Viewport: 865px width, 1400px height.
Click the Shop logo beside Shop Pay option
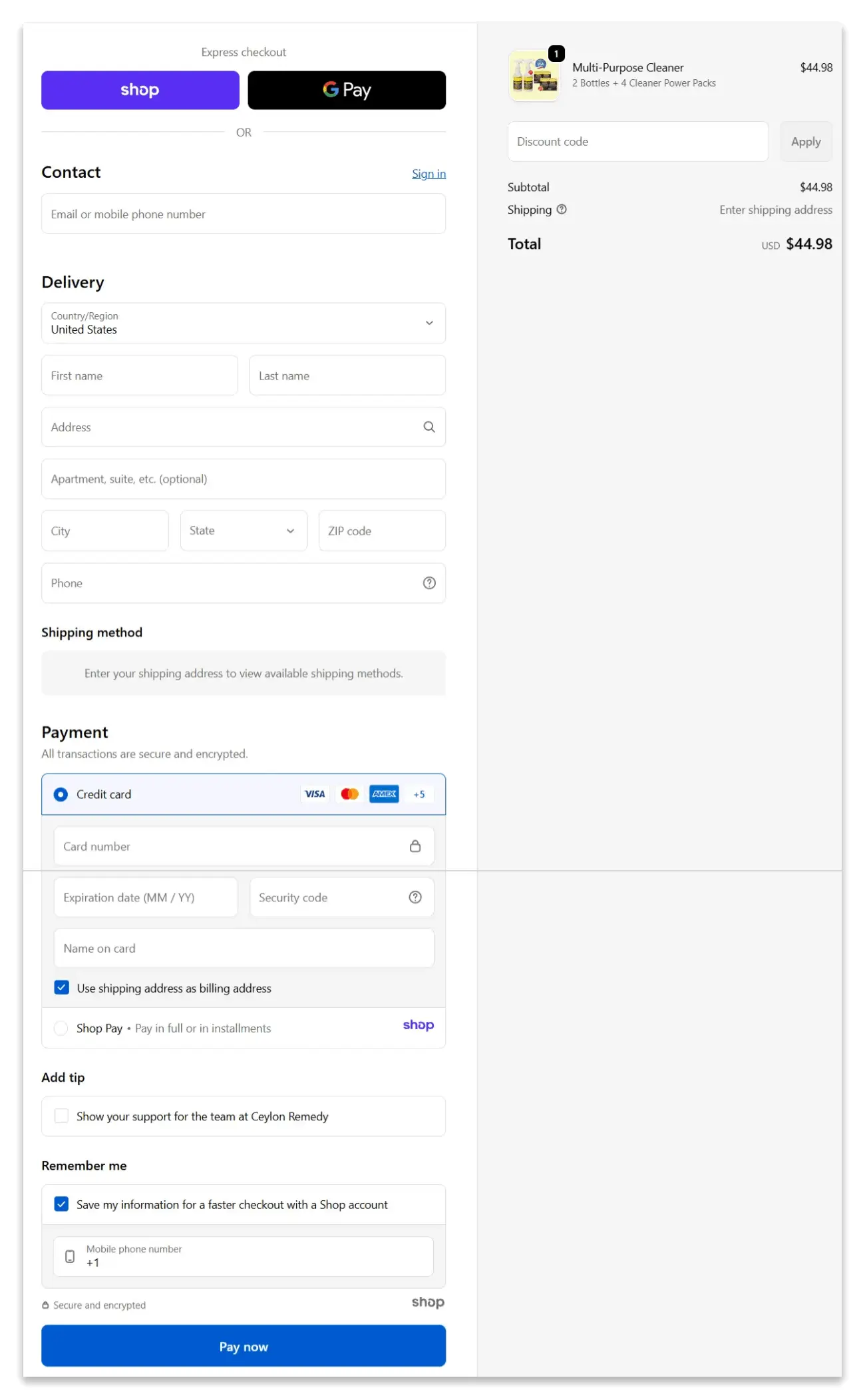(x=418, y=1025)
